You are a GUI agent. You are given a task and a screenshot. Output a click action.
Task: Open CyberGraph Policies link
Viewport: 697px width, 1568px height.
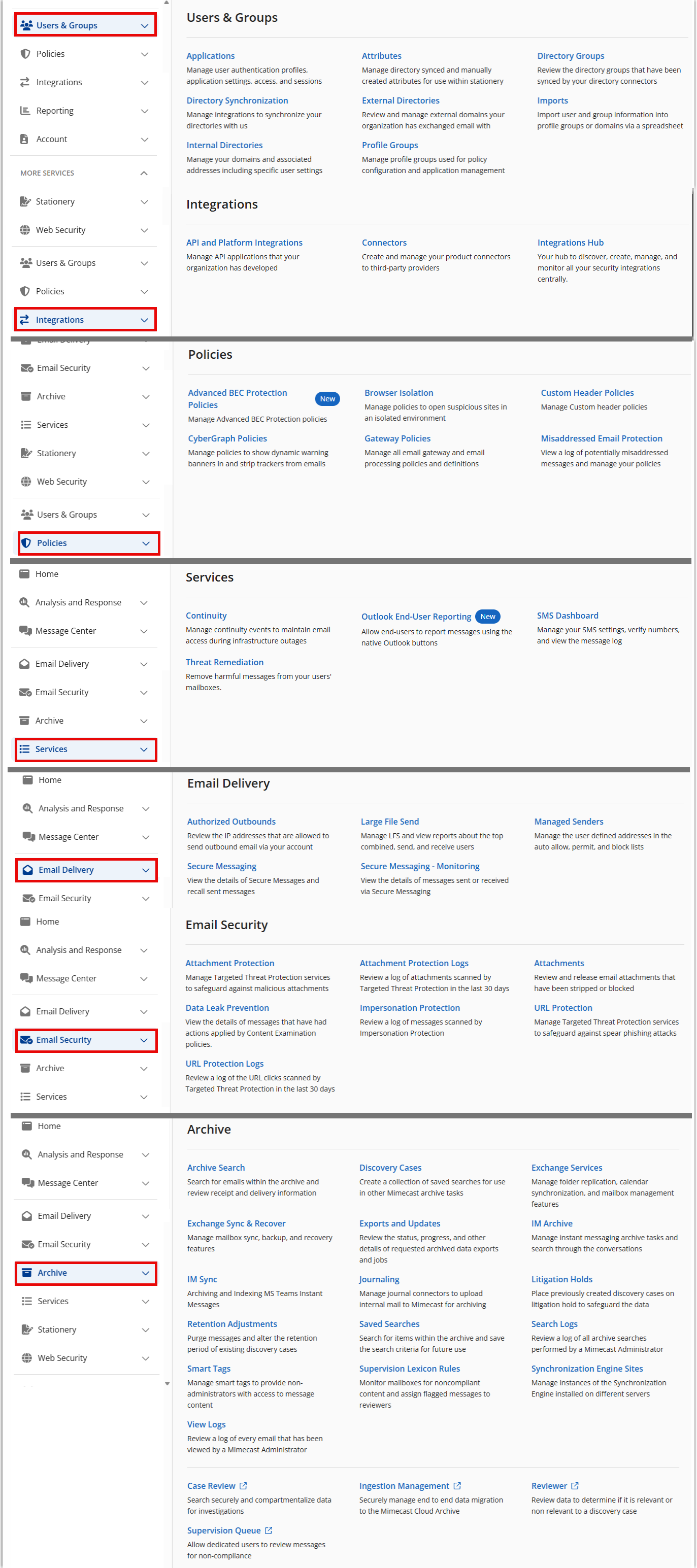[x=227, y=438]
